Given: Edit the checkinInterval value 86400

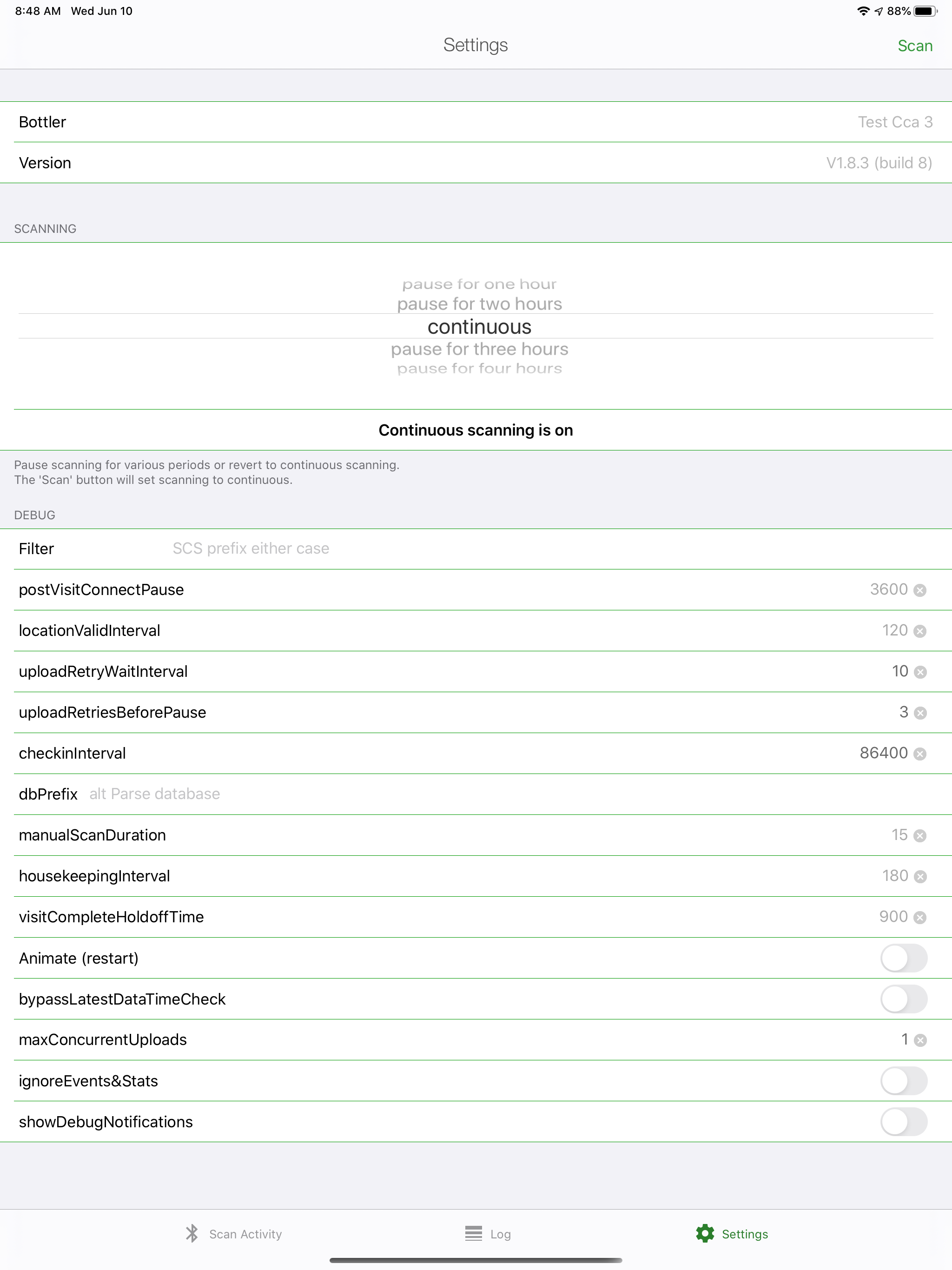Looking at the screenshot, I should click(884, 753).
